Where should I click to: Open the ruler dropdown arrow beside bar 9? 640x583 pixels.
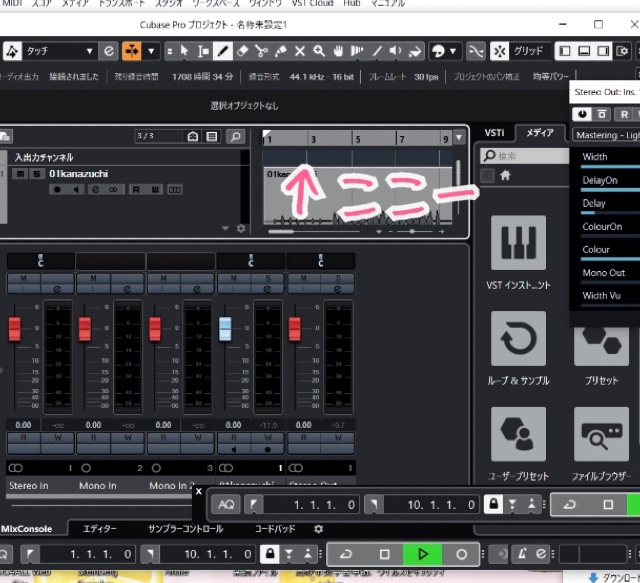pos(459,138)
